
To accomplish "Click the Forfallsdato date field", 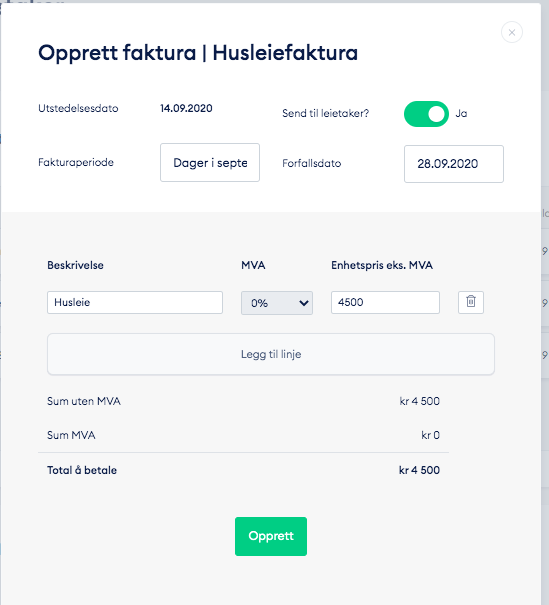I will 454,164.
